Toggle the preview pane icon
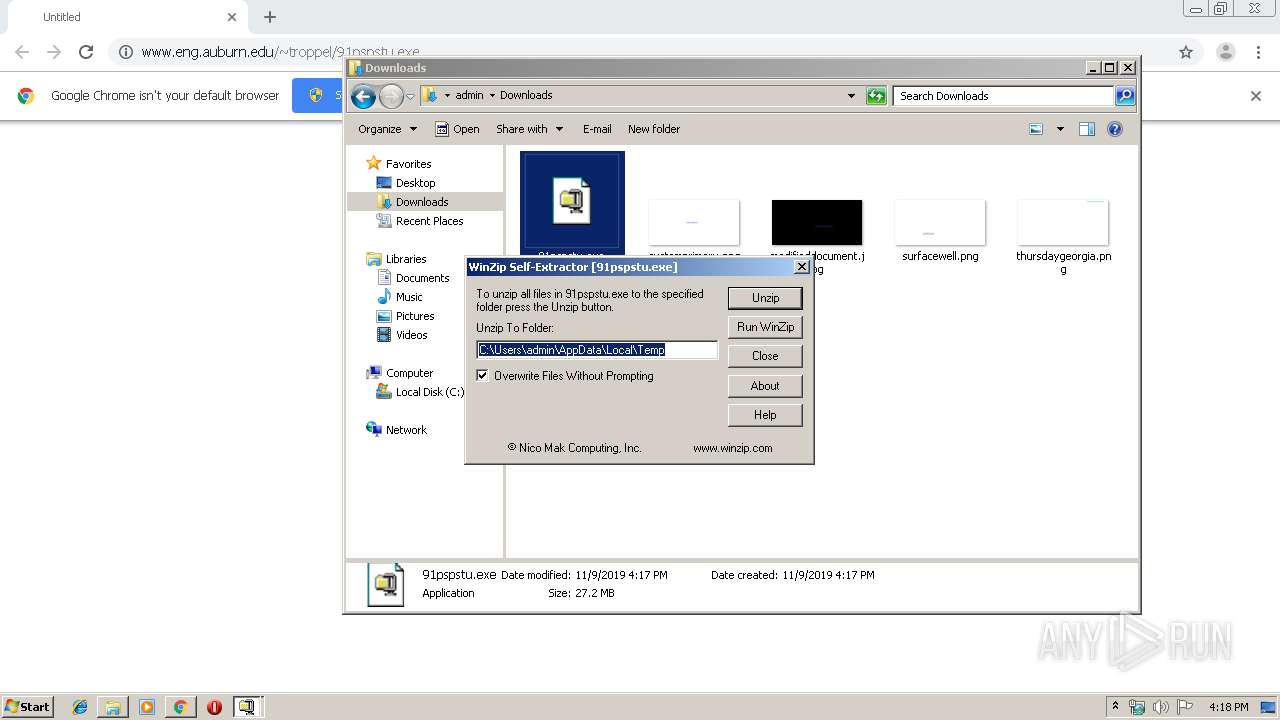Viewport: 1280px width, 720px height. tap(1087, 129)
